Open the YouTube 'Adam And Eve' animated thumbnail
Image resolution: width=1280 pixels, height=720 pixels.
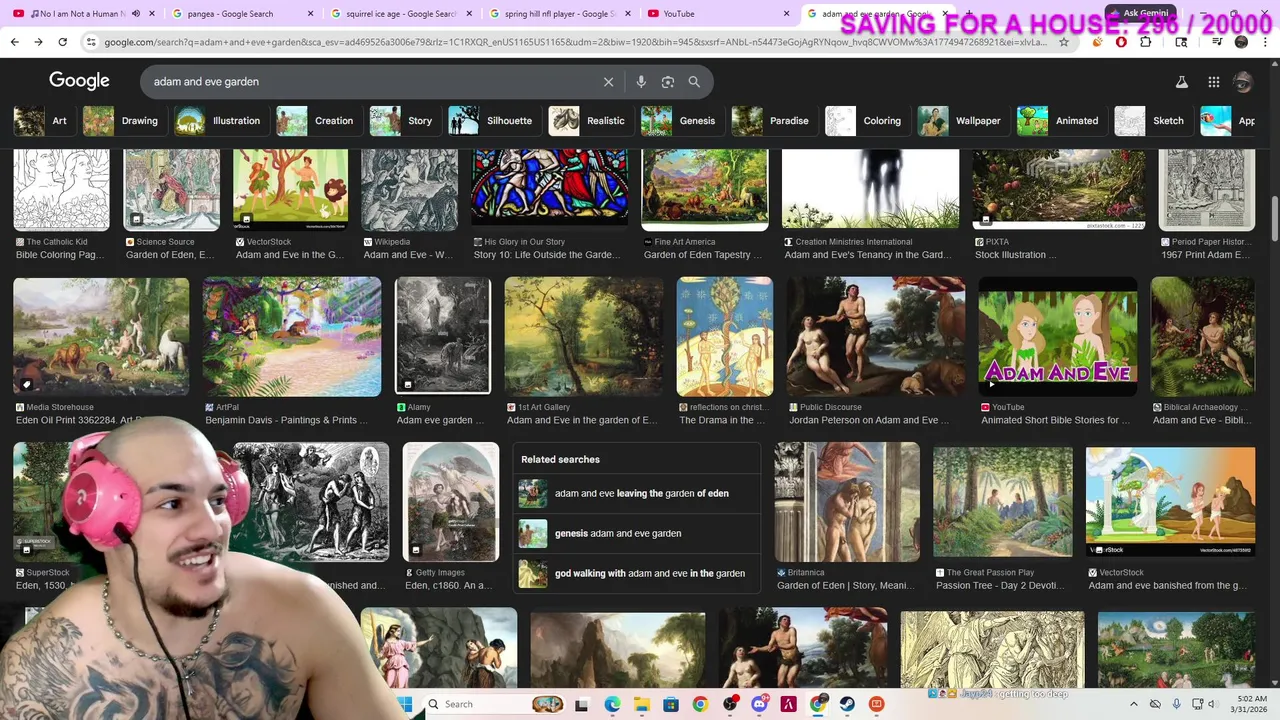1058,337
